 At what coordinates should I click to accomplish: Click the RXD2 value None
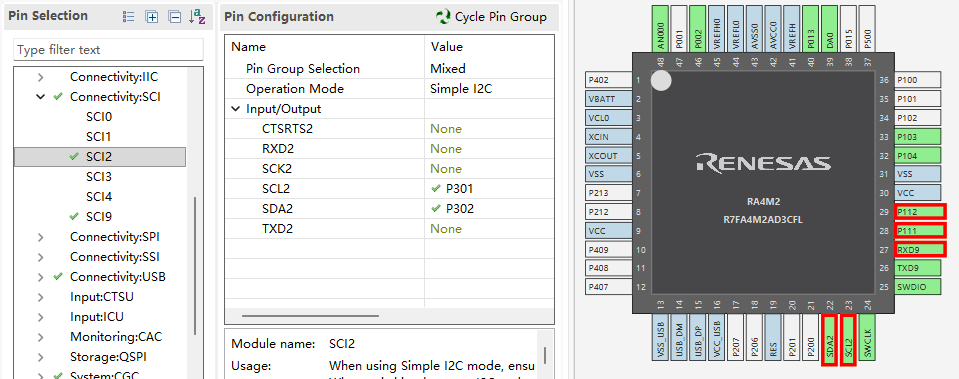[x=446, y=149]
